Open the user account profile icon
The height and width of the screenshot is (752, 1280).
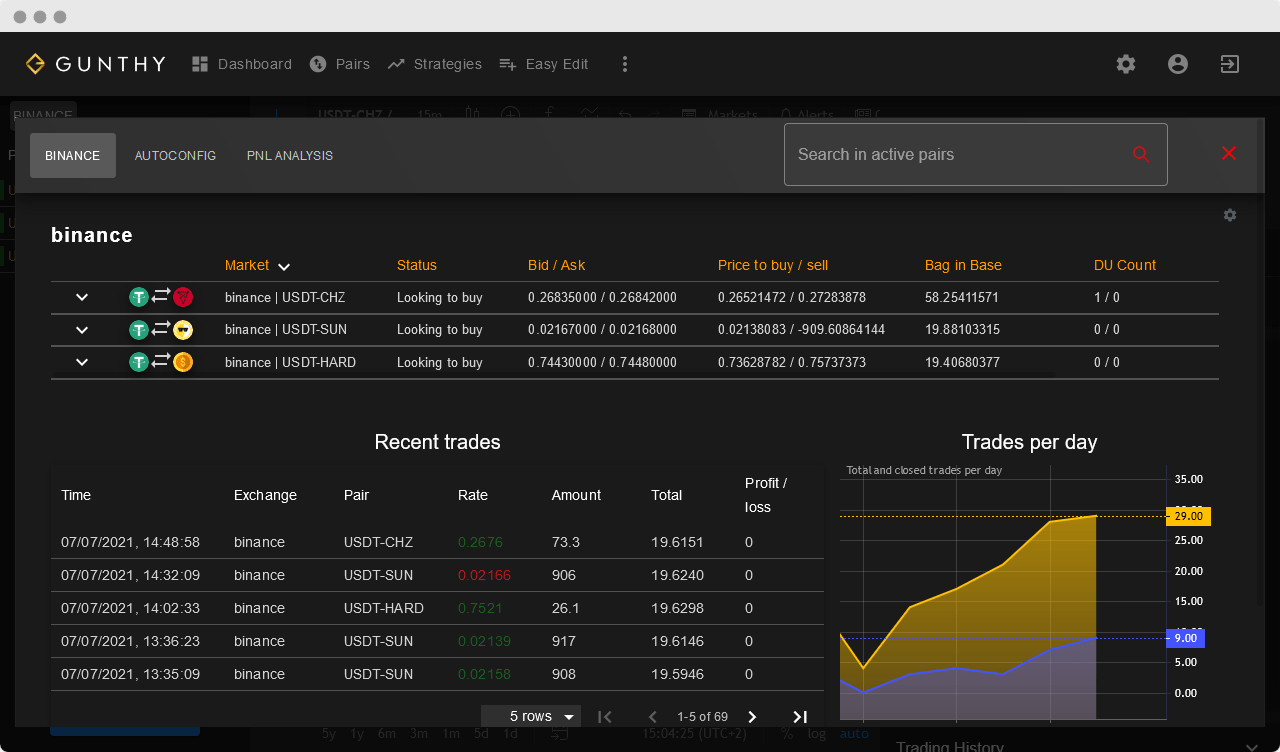point(1178,64)
